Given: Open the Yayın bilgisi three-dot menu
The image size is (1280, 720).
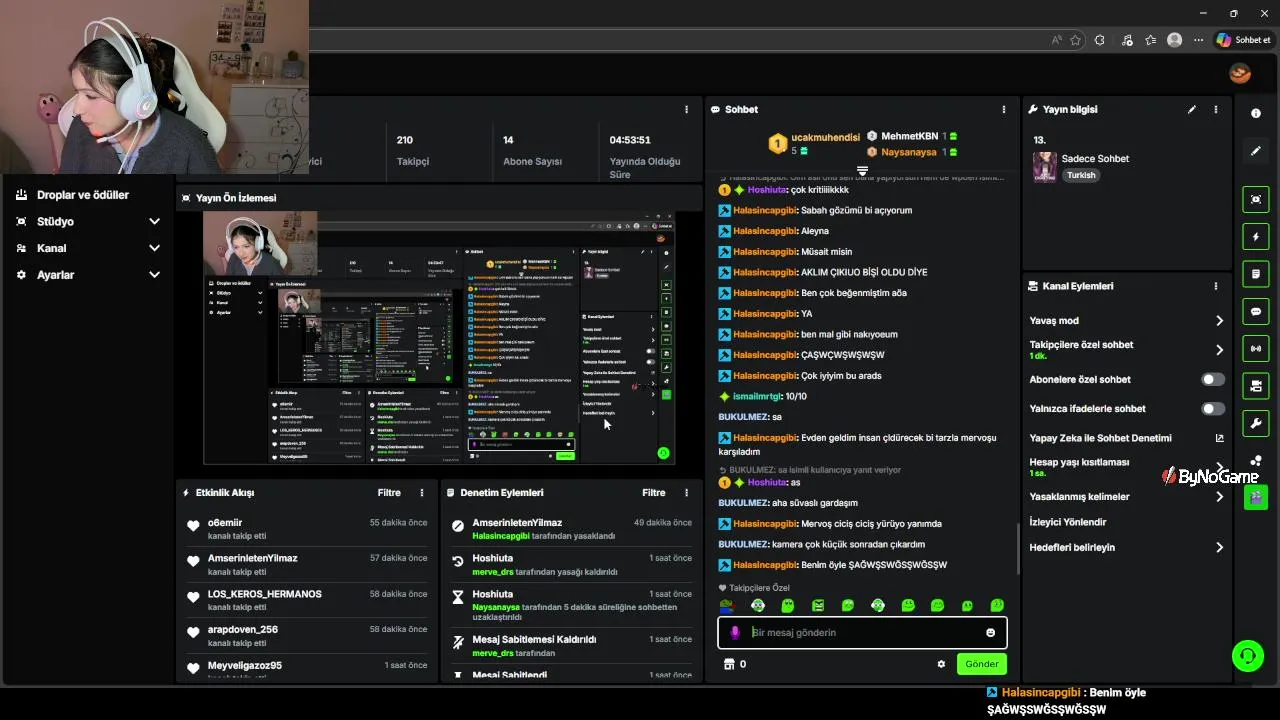Looking at the screenshot, I should click(1216, 110).
